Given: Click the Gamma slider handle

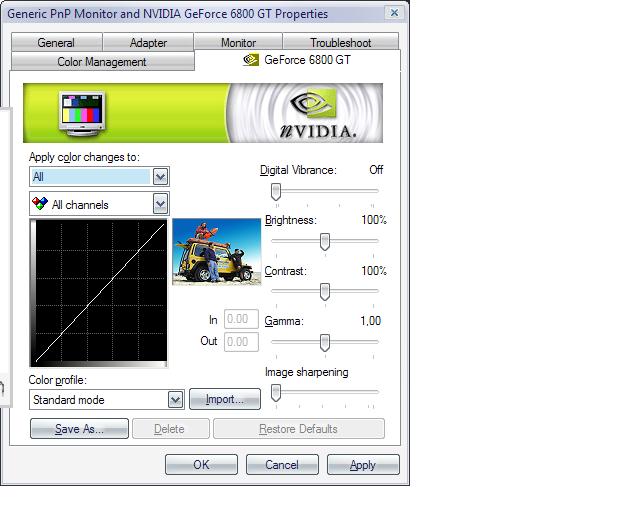Looking at the screenshot, I should tap(325, 343).
